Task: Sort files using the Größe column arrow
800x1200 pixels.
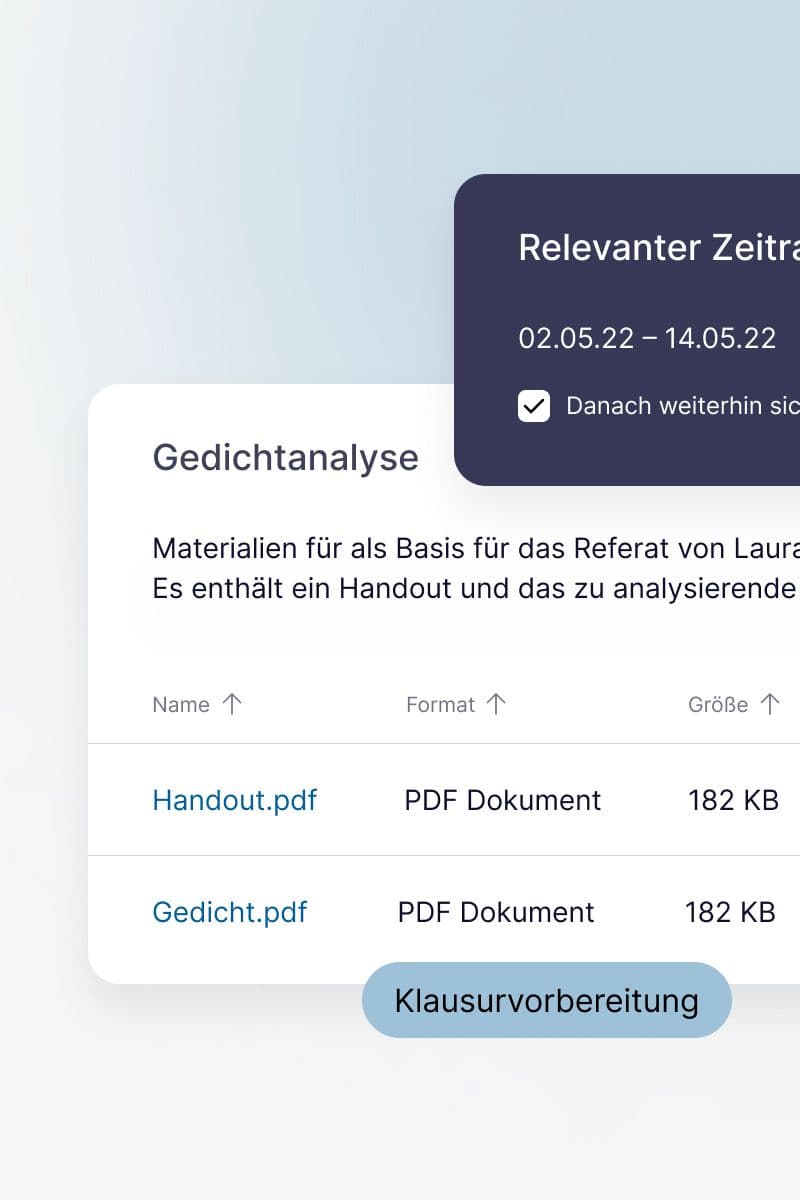Action: point(768,704)
